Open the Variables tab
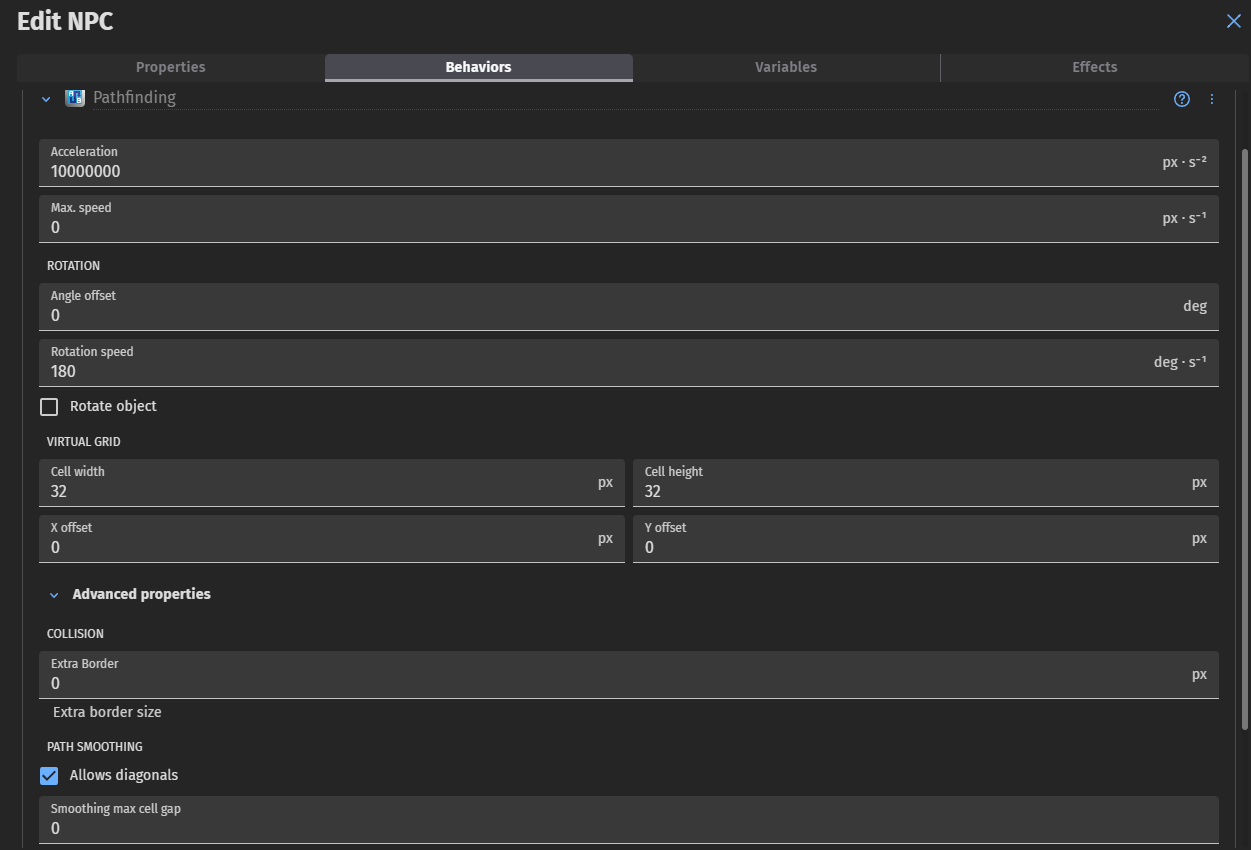The height and width of the screenshot is (850, 1251). point(786,67)
